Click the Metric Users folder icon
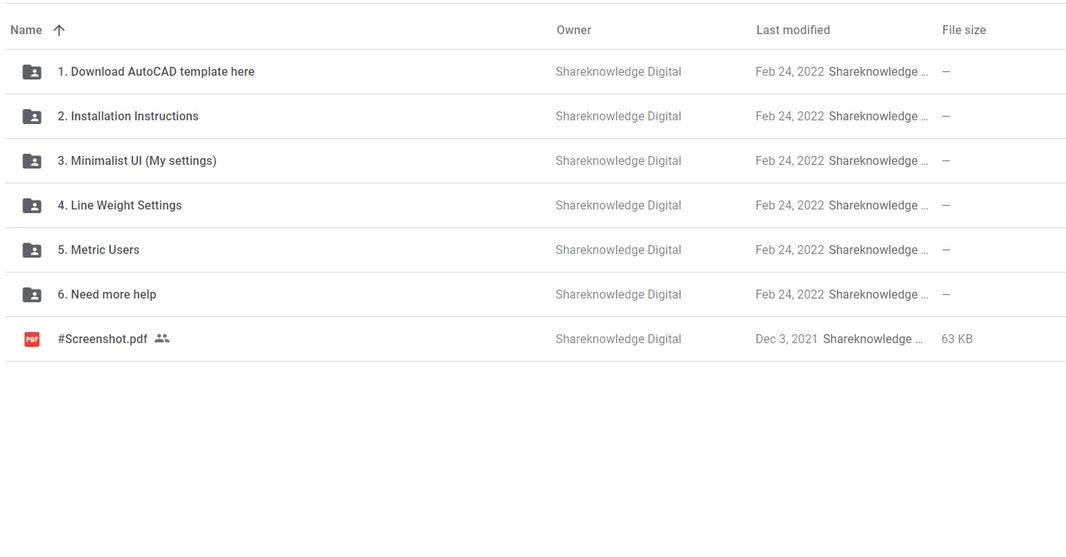The height and width of the screenshot is (557, 1066). click(32, 250)
